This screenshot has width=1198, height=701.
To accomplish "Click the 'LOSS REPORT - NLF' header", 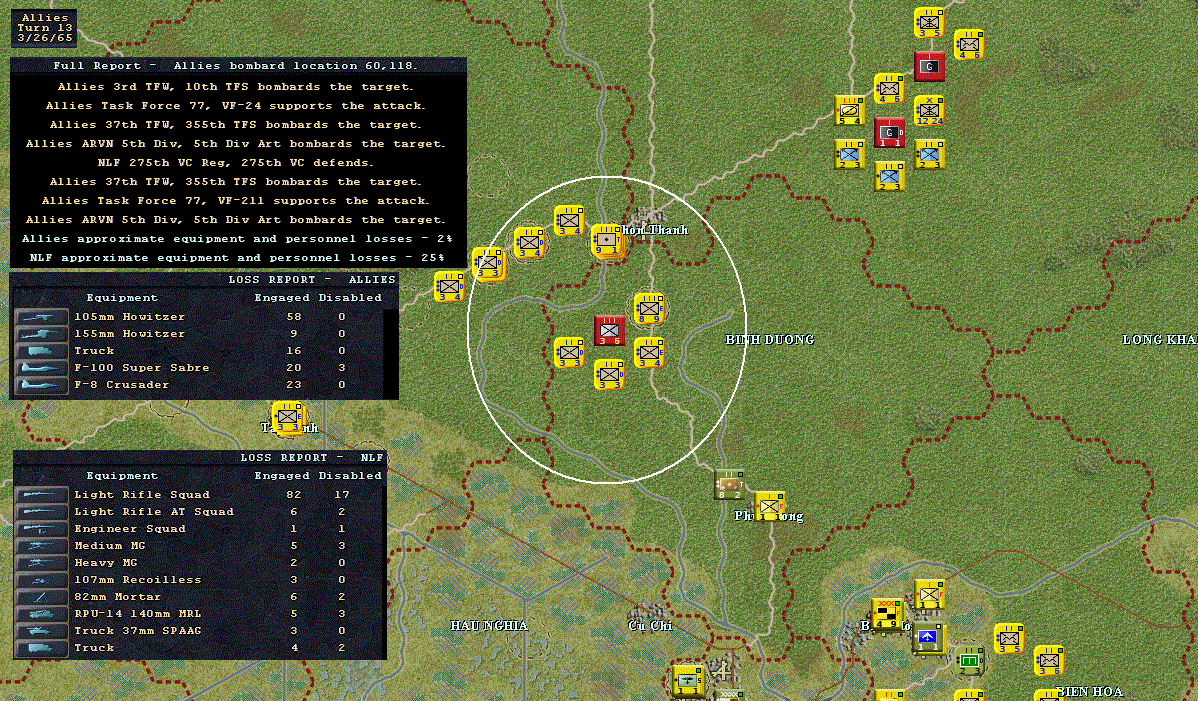I will coord(312,457).
